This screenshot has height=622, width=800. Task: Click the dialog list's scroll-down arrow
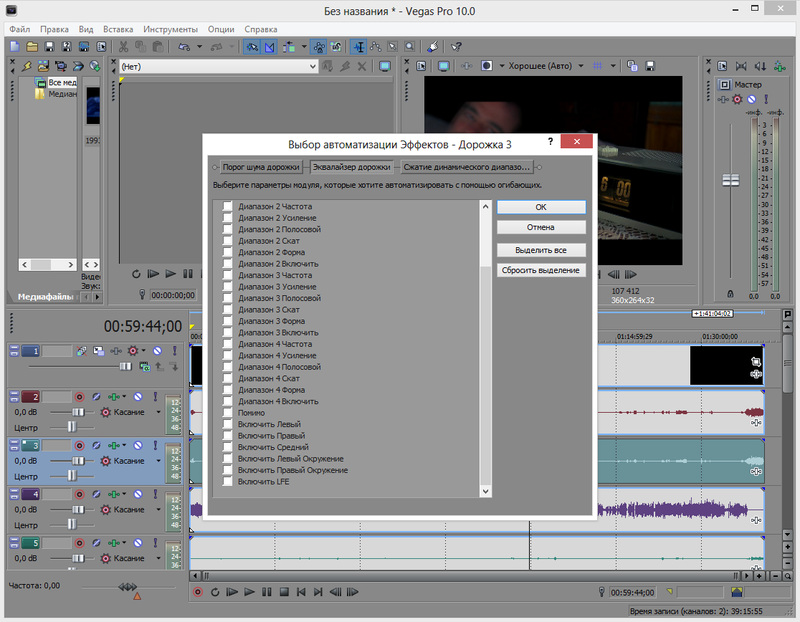[486, 491]
